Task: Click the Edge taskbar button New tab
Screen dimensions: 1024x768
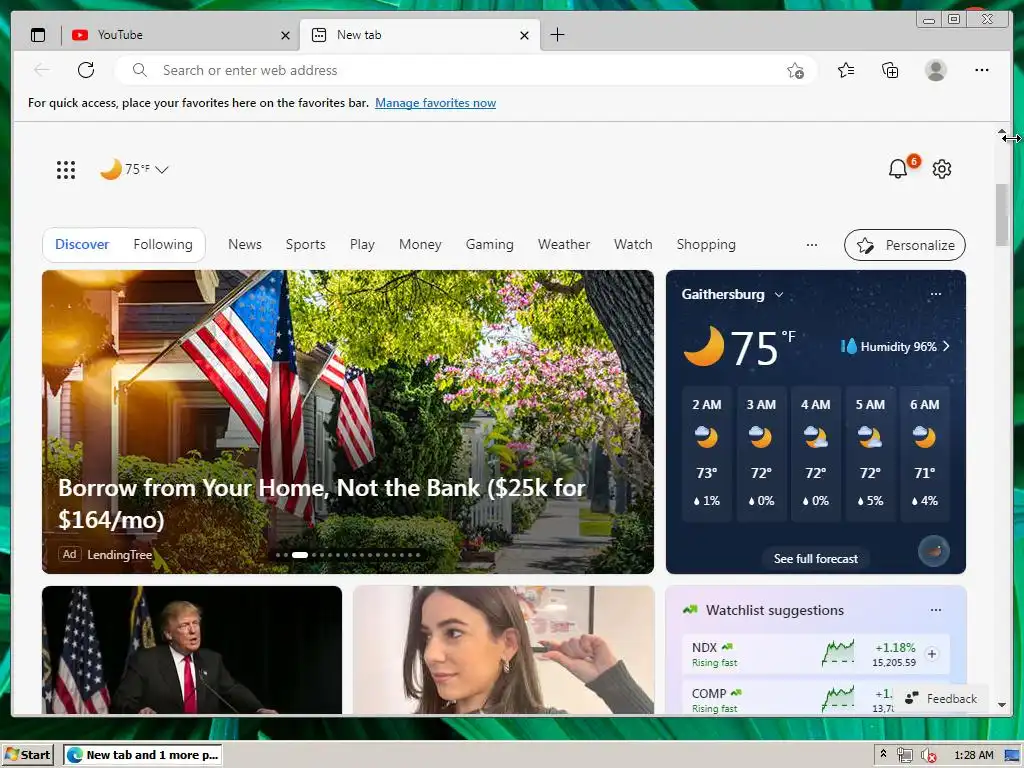Action: (143, 755)
